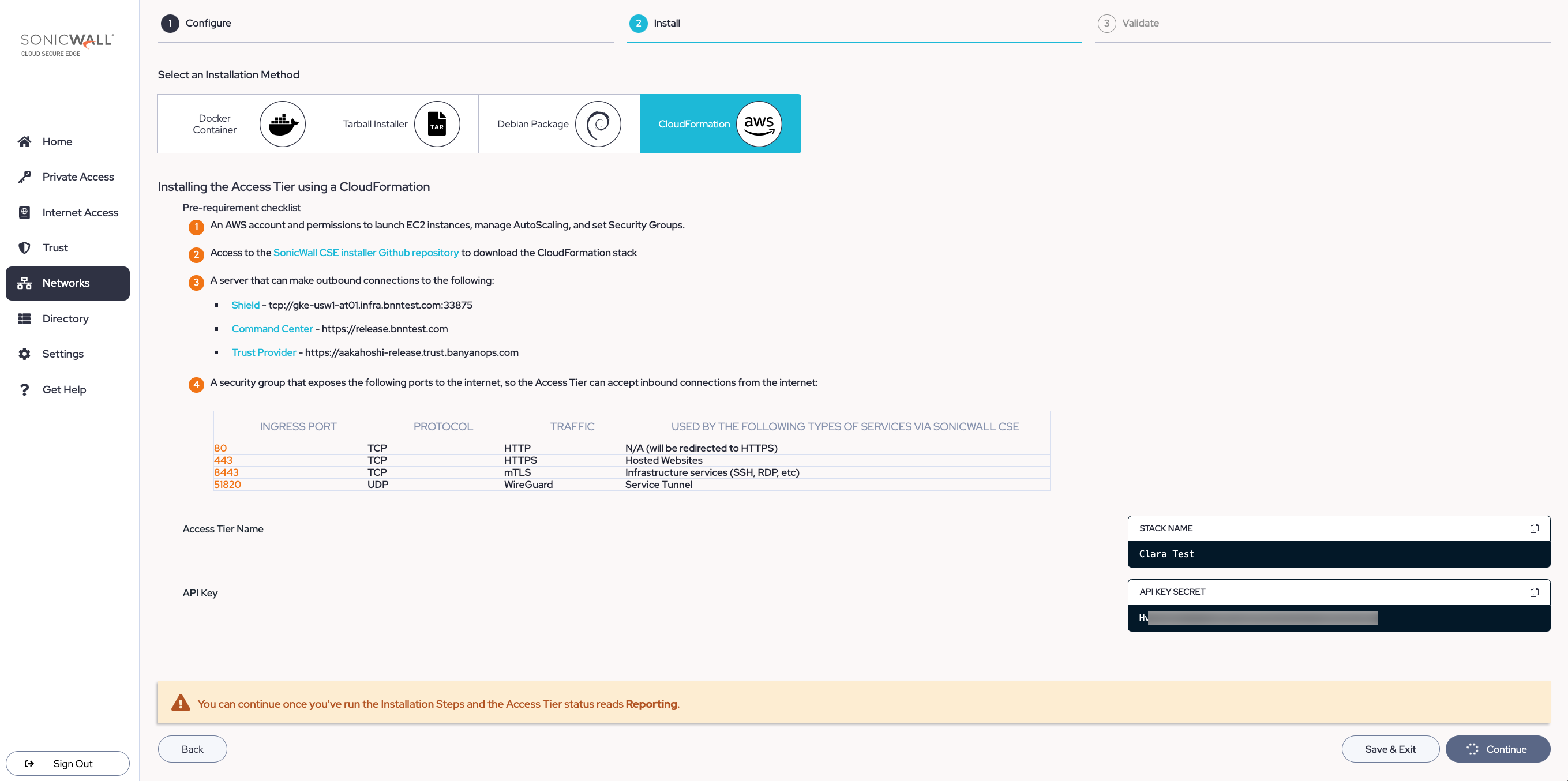Select Debian Package installation method
Image resolution: width=1568 pixels, height=781 pixels.
[x=558, y=123]
